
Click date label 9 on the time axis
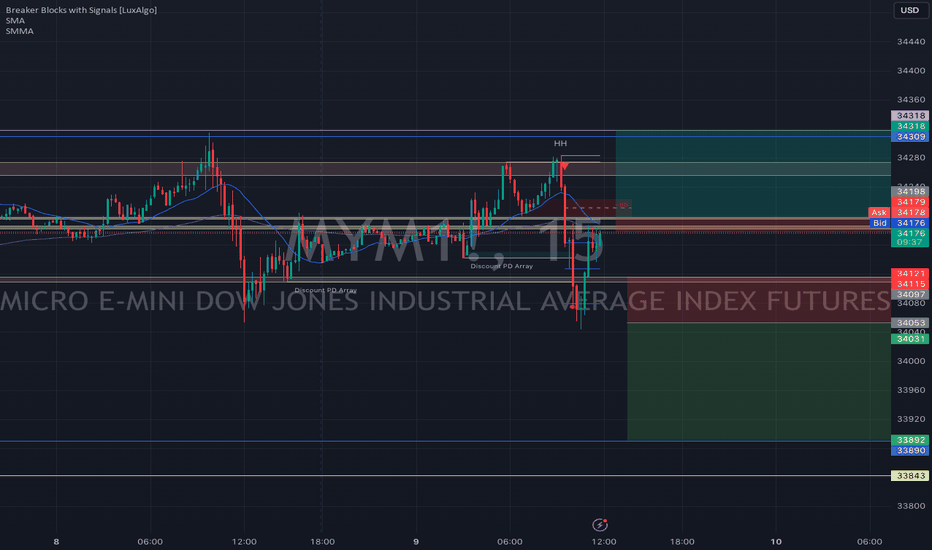click(x=416, y=542)
